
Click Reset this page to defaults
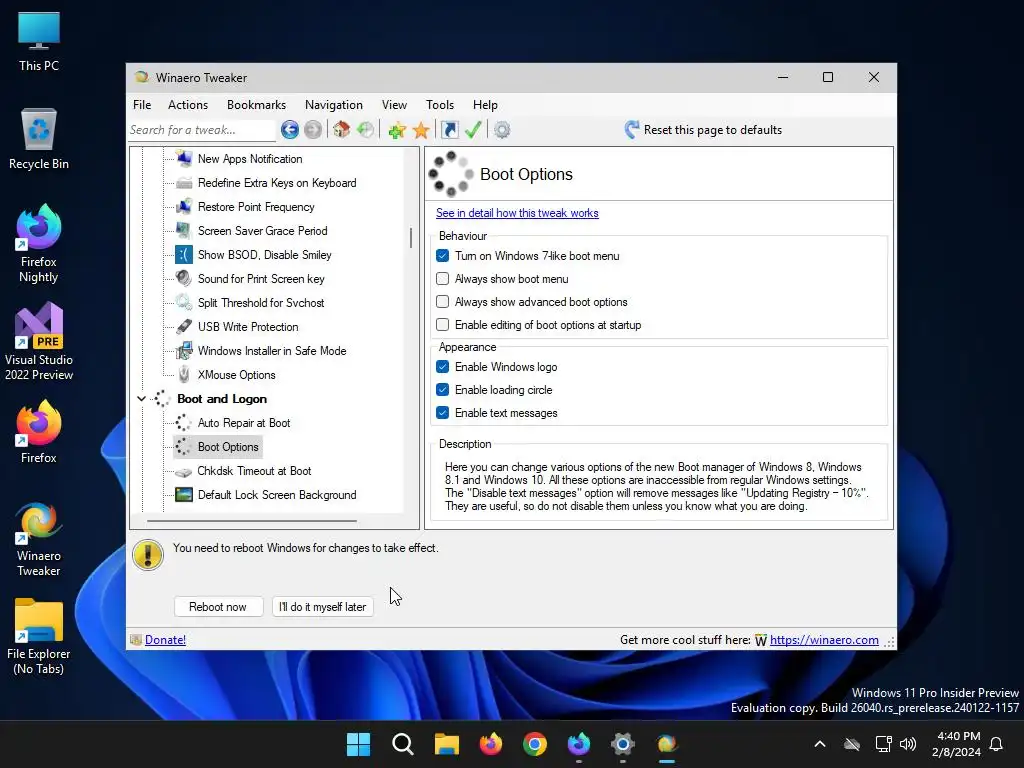[x=703, y=130]
